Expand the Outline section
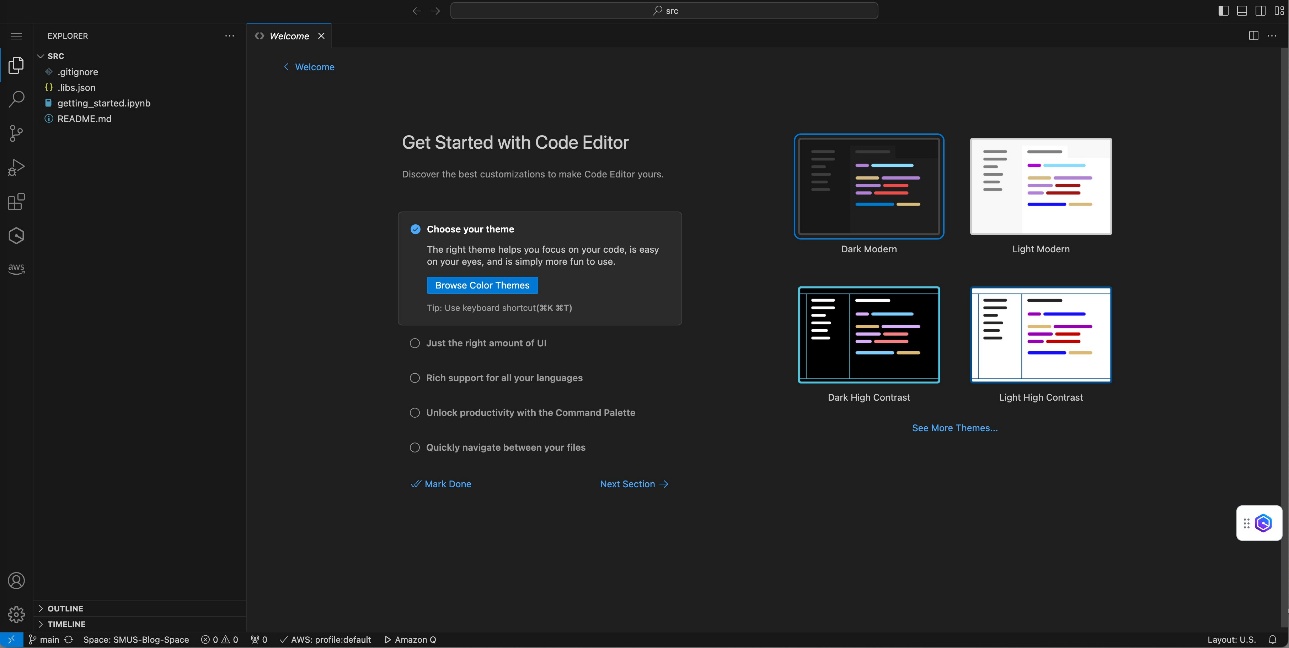This screenshot has width=1289, height=648. coord(140,609)
